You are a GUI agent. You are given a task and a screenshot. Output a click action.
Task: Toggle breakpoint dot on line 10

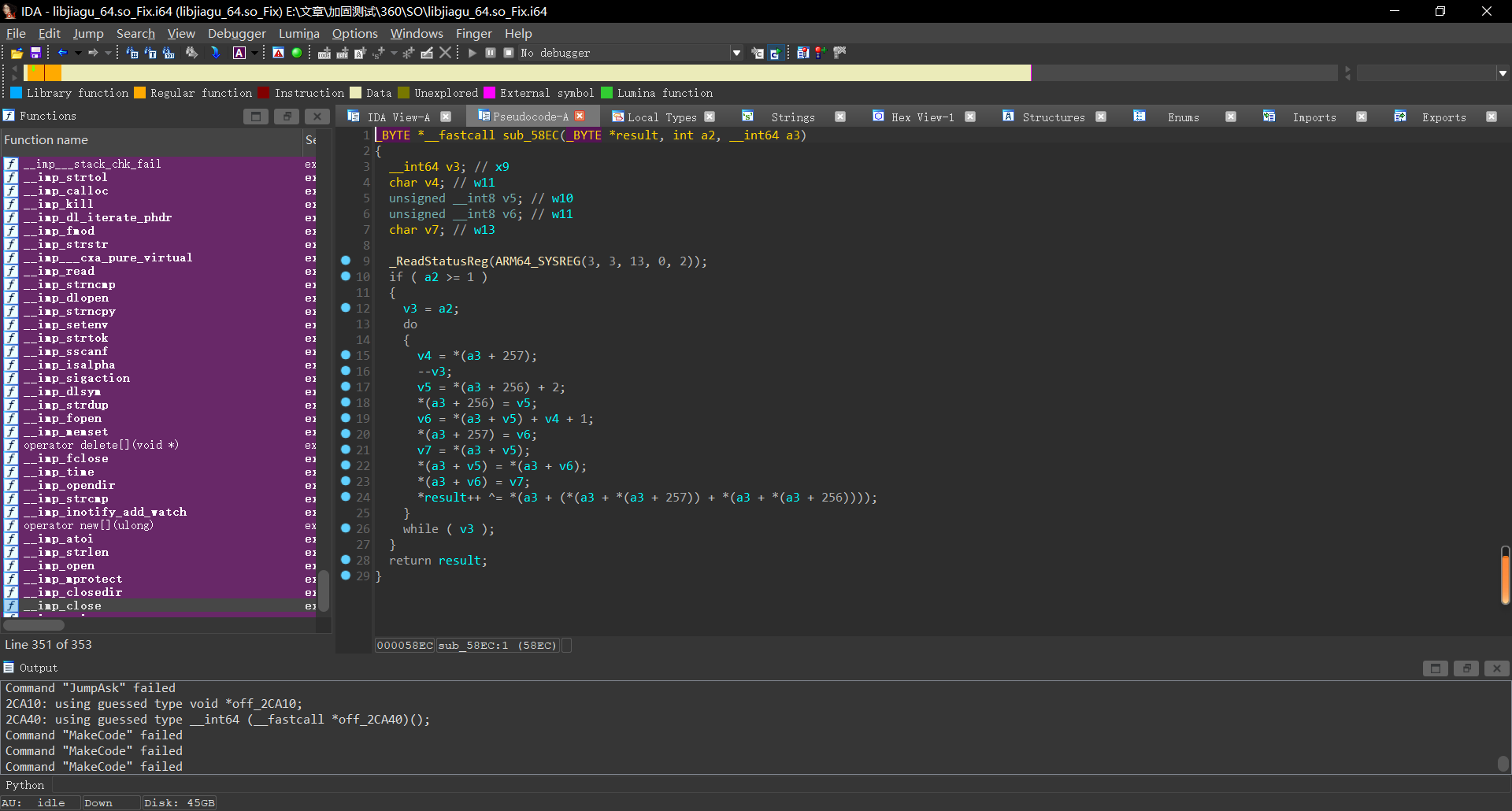346,276
